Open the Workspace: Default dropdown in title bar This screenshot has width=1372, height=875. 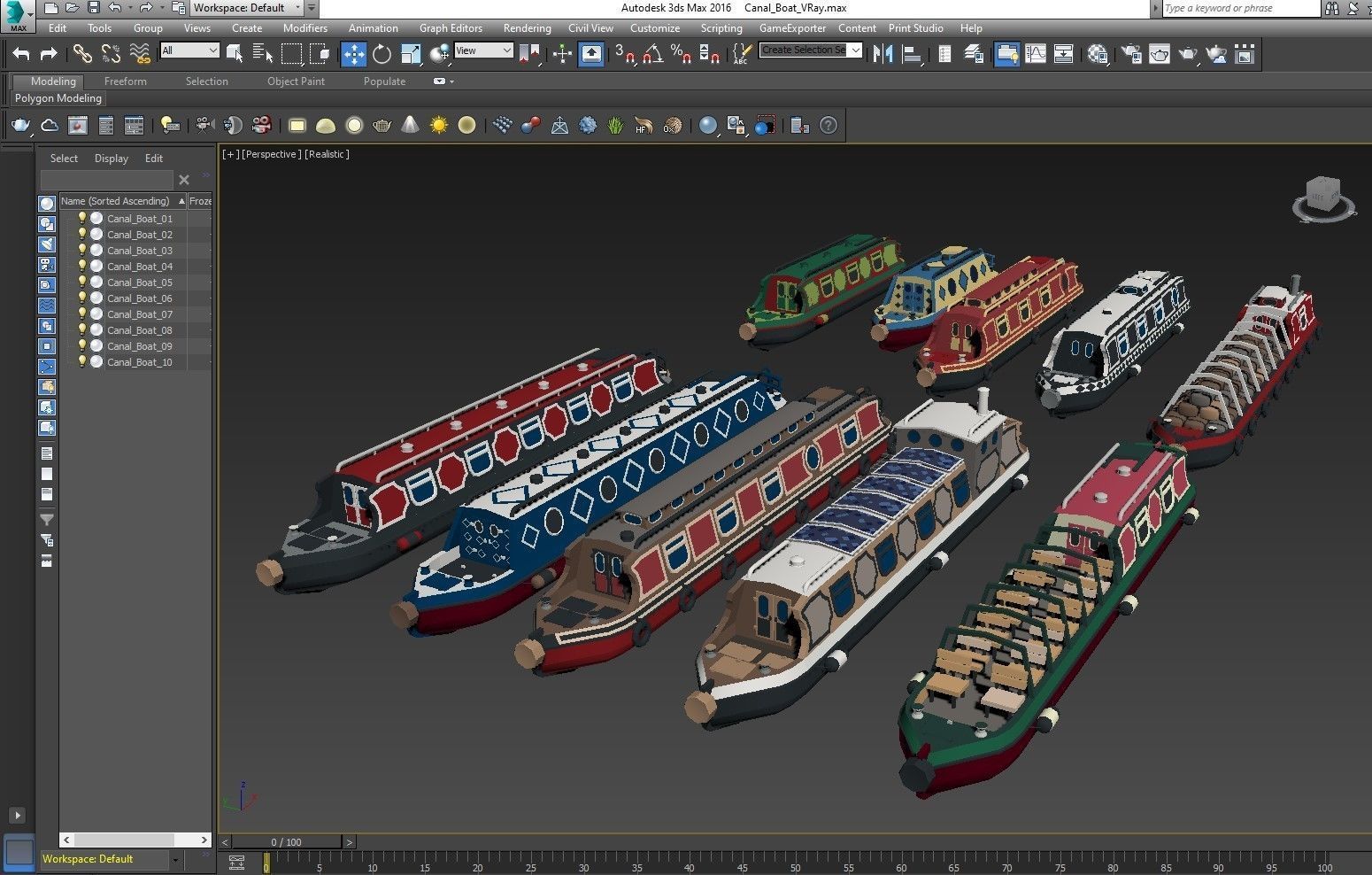(246, 8)
